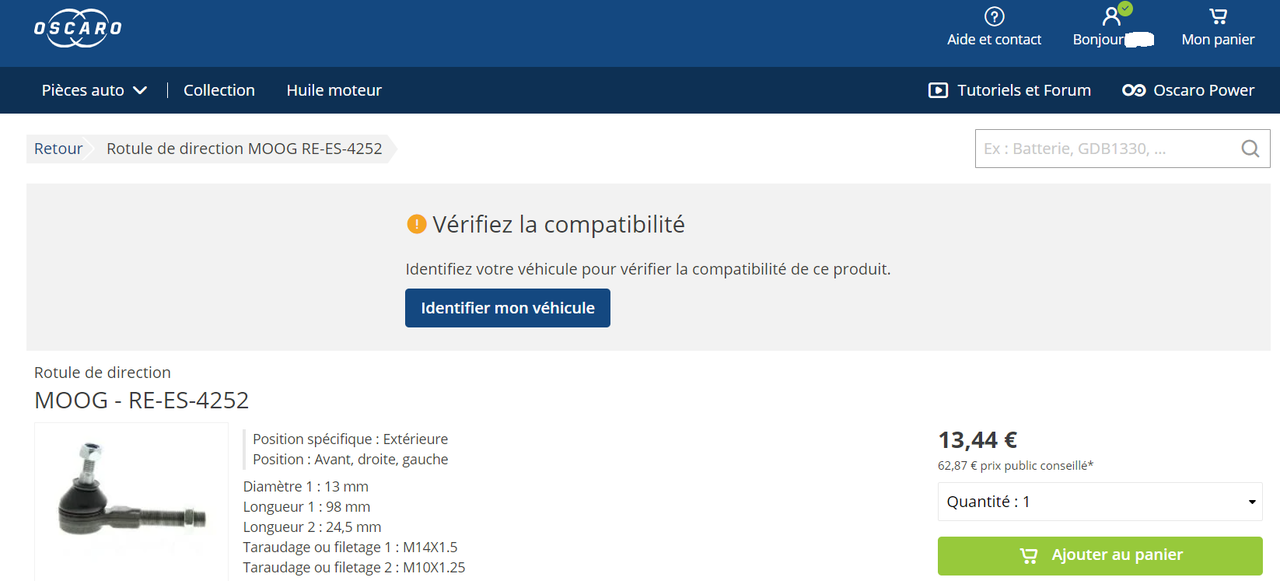Click the Rotule de direction category label
The image size is (1280, 581).
[102, 372]
